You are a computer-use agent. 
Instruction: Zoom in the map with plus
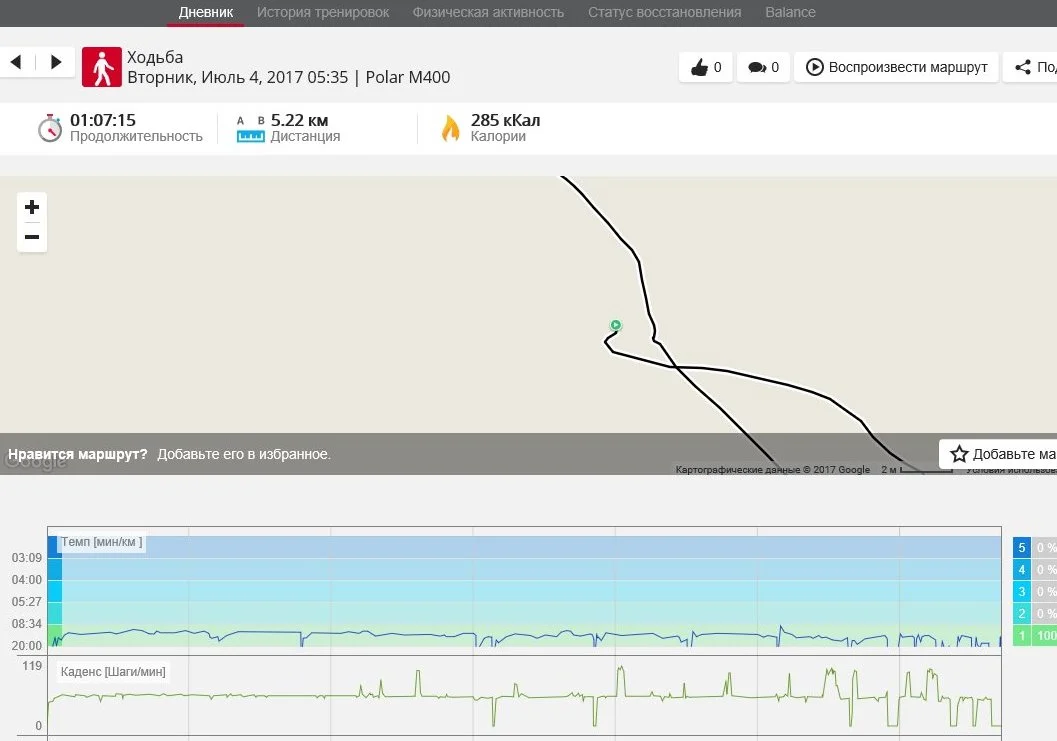pyautogui.click(x=32, y=207)
